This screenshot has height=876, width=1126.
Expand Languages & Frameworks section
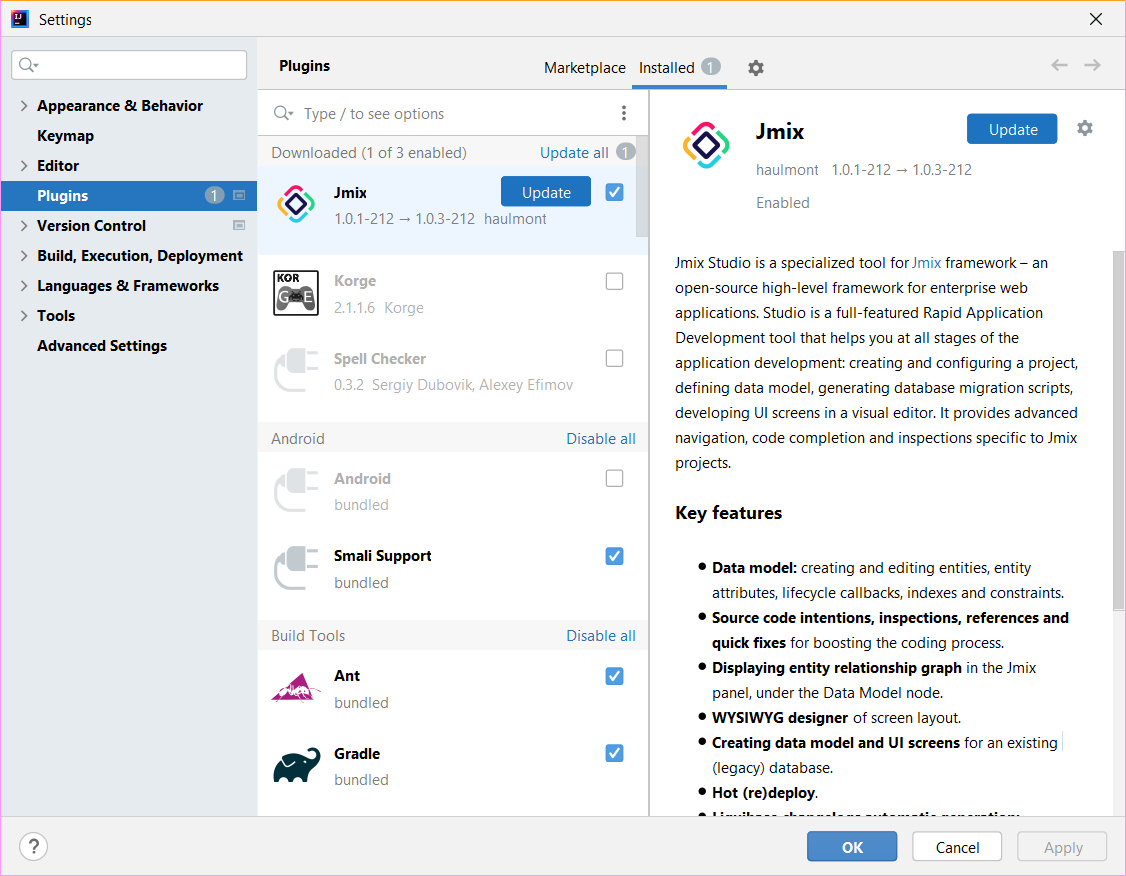[24, 286]
